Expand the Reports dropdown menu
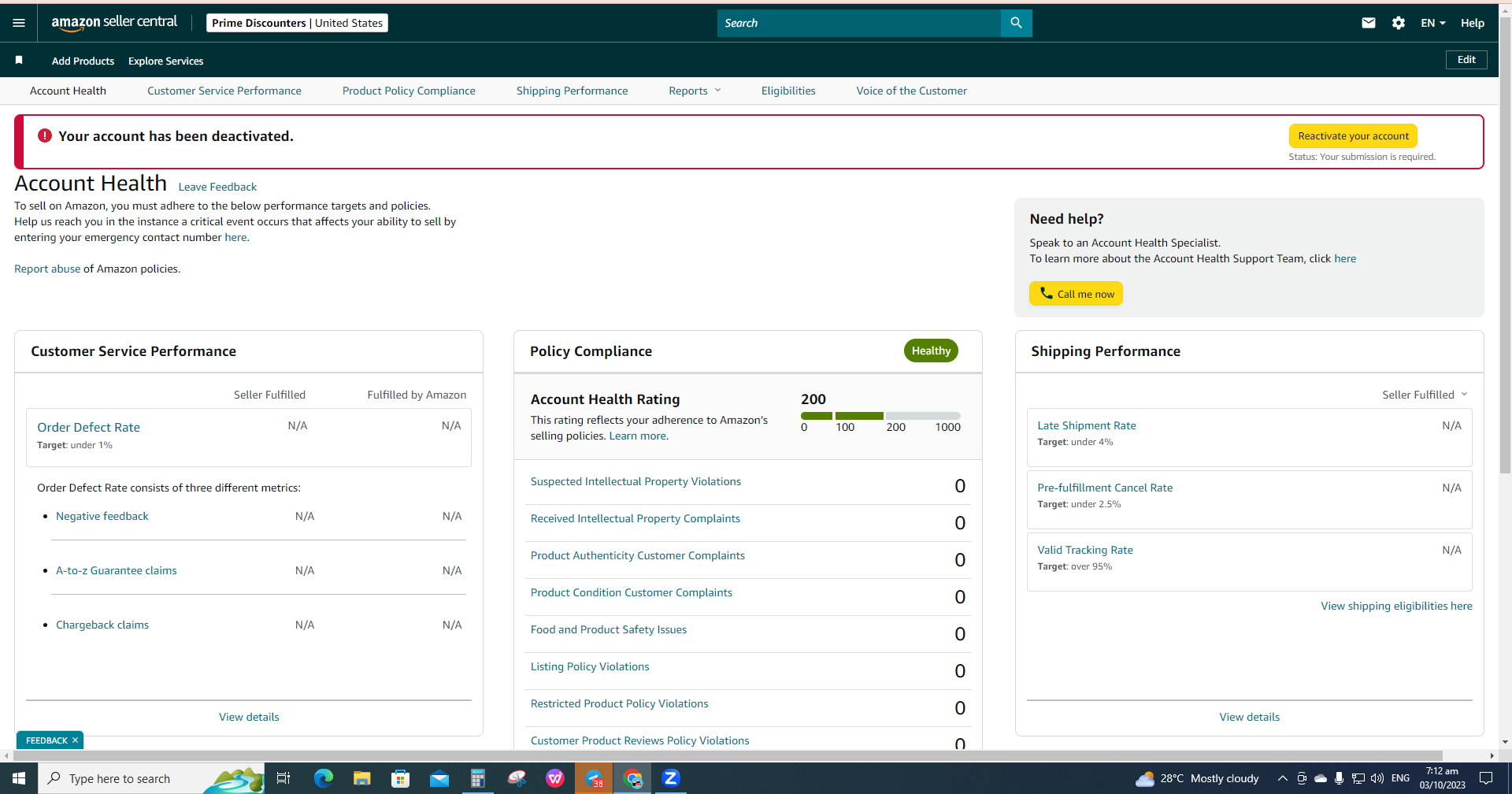Viewport: 1512px width, 794px height. (695, 91)
